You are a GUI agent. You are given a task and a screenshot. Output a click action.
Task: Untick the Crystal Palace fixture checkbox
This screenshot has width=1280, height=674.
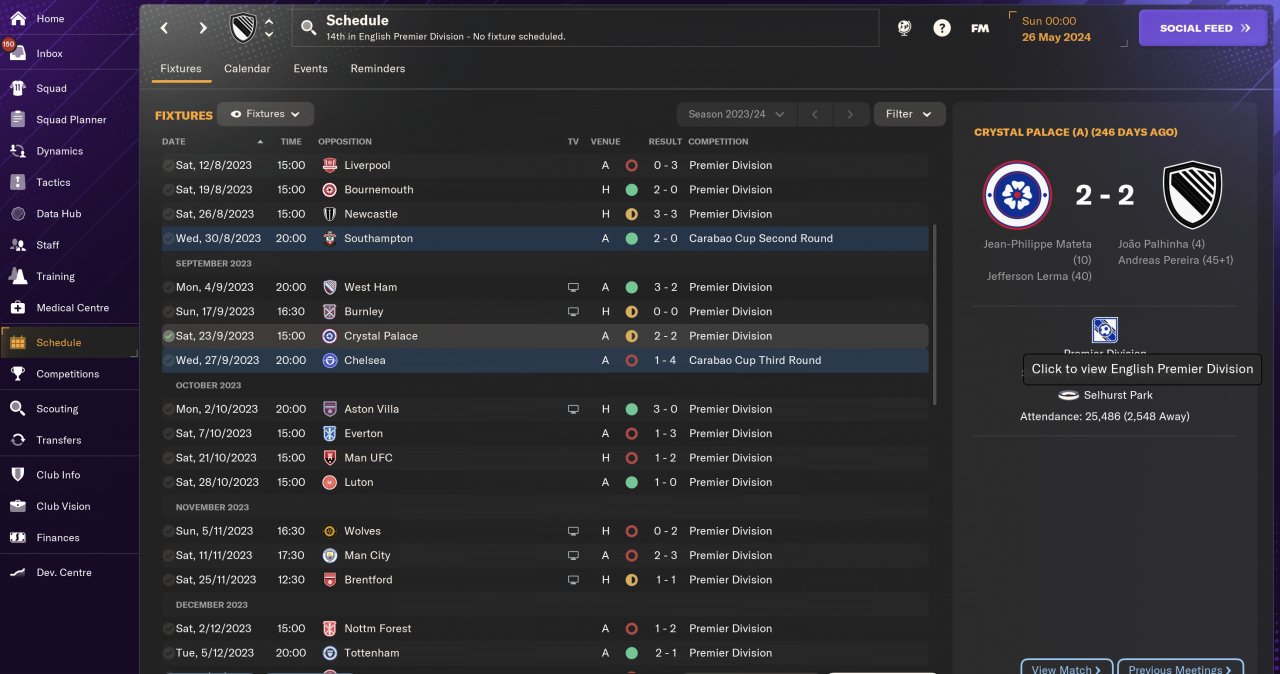pyautogui.click(x=168, y=336)
